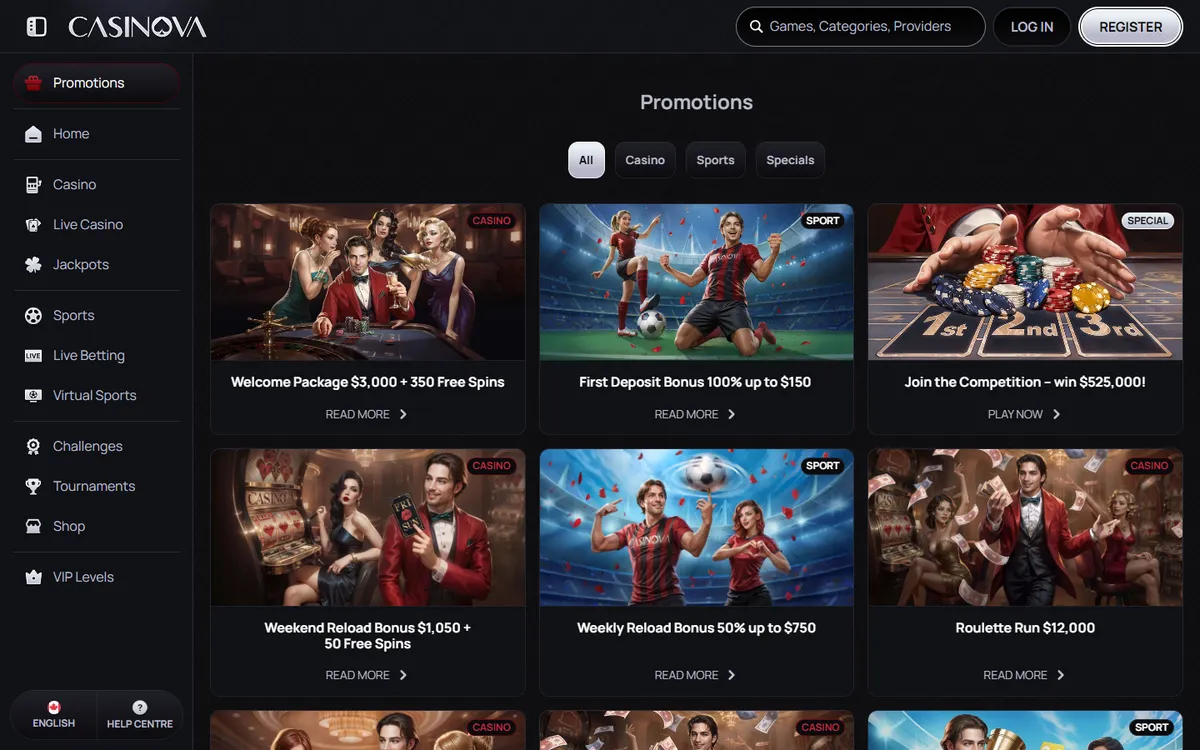Click the Tournaments trophy icon
This screenshot has width=1200, height=750.
pyautogui.click(x=34, y=487)
